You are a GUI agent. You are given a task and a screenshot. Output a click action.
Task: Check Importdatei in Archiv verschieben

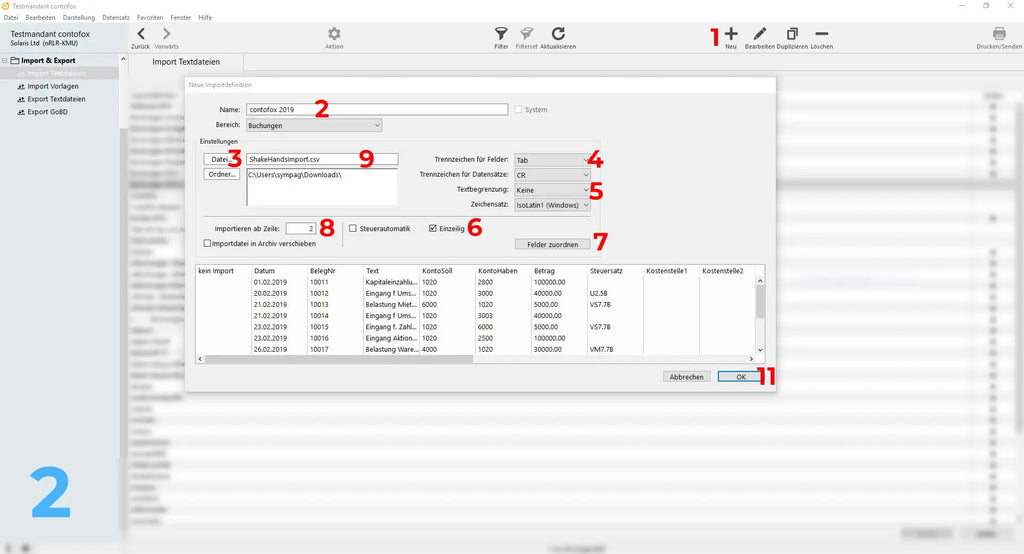[x=207, y=243]
